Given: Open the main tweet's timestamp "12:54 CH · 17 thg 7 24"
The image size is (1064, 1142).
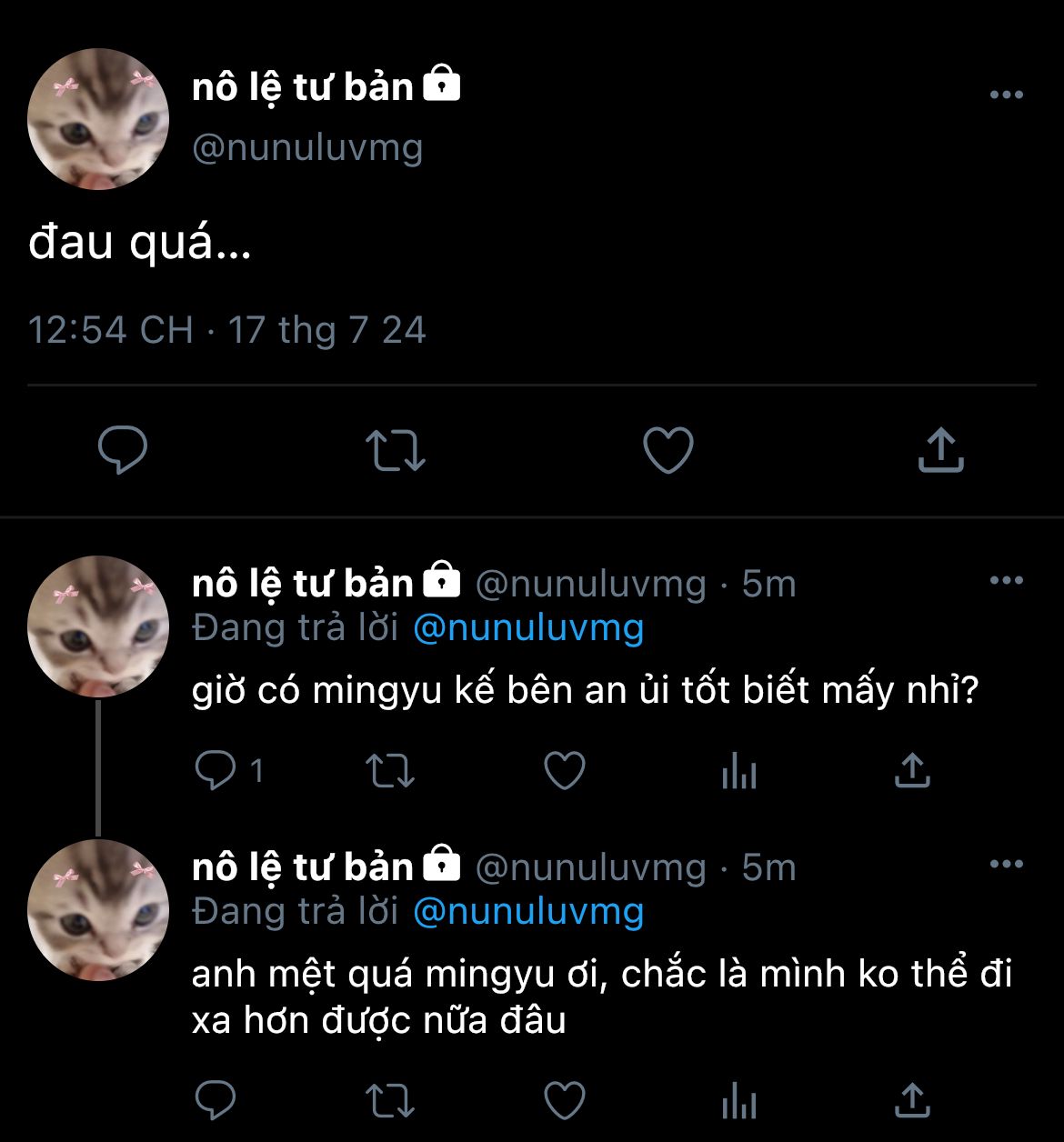Looking at the screenshot, I should click(x=226, y=329).
